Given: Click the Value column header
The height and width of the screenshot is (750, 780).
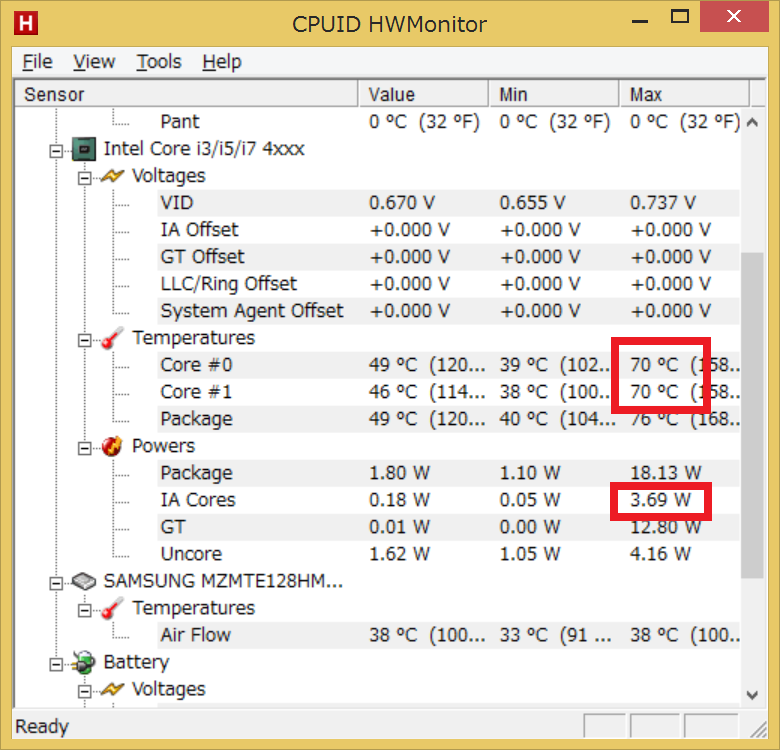Looking at the screenshot, I should [x=423, y=94].
